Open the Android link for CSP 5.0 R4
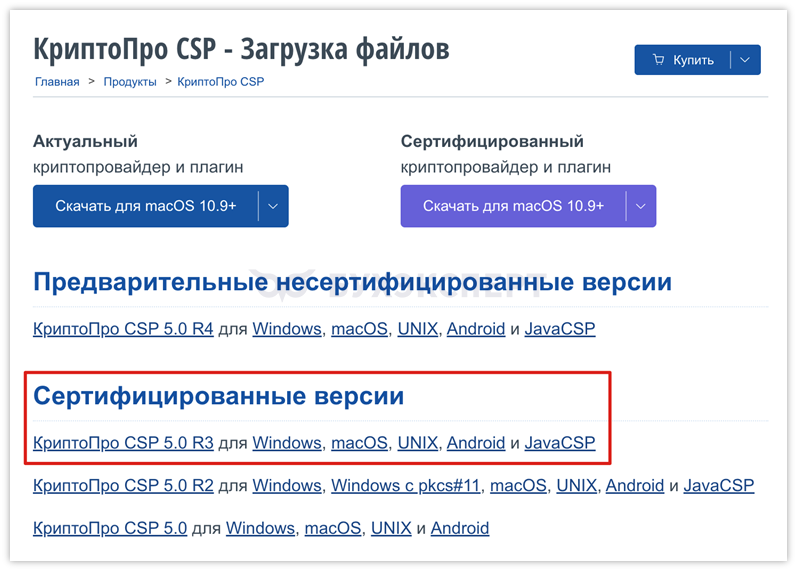Screen dimensions: 797x571 [x=476, y=329]
